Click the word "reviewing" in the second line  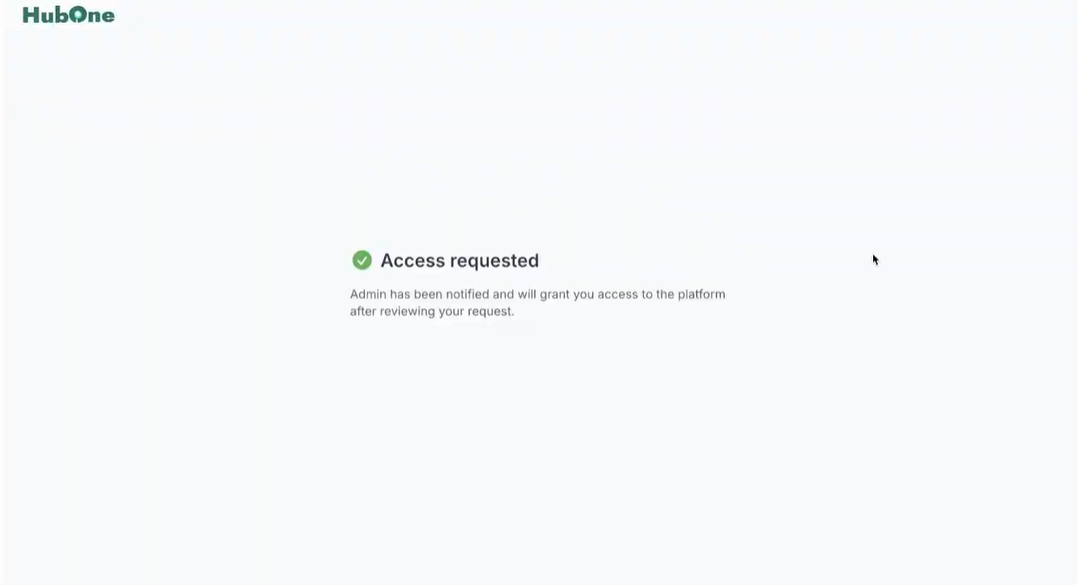pyautogui.click(x=407, y=311)
